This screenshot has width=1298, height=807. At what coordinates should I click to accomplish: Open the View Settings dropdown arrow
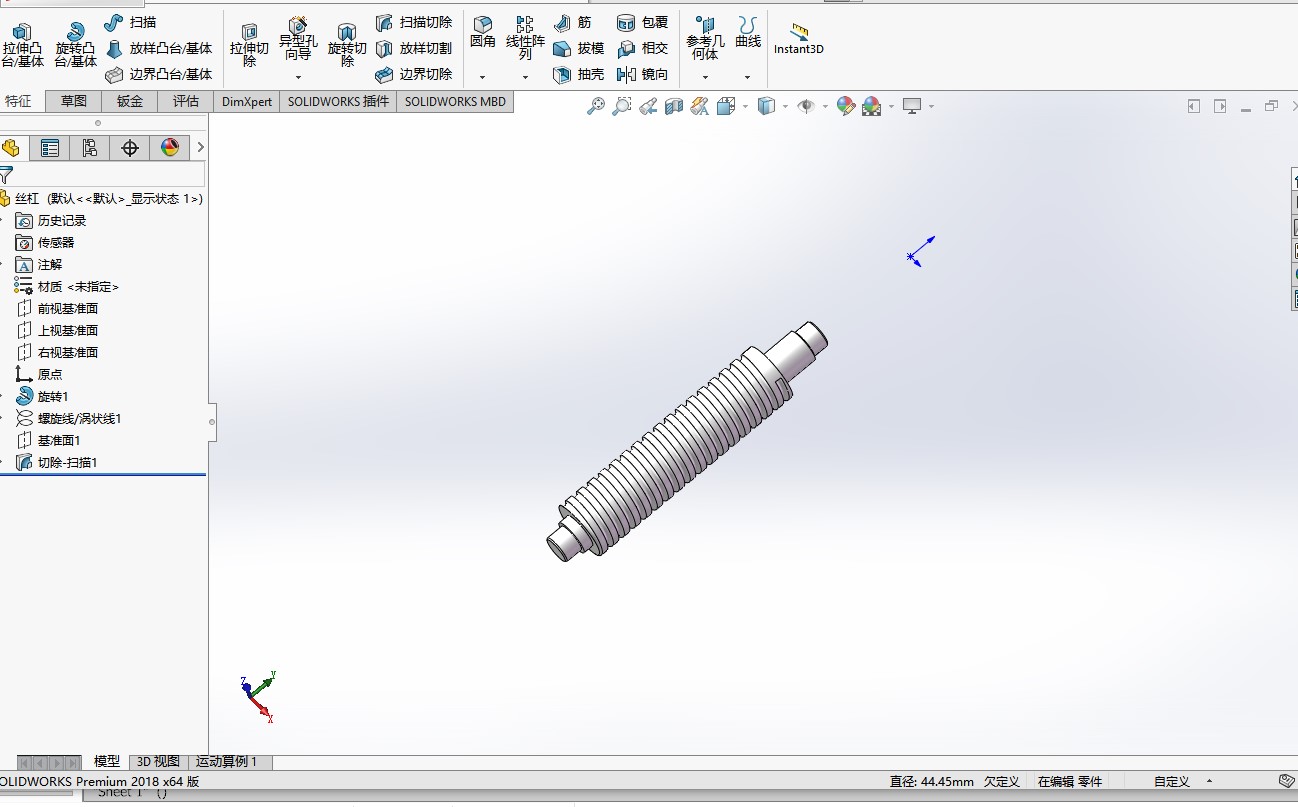pyautogui.click(x=931, y=106)
